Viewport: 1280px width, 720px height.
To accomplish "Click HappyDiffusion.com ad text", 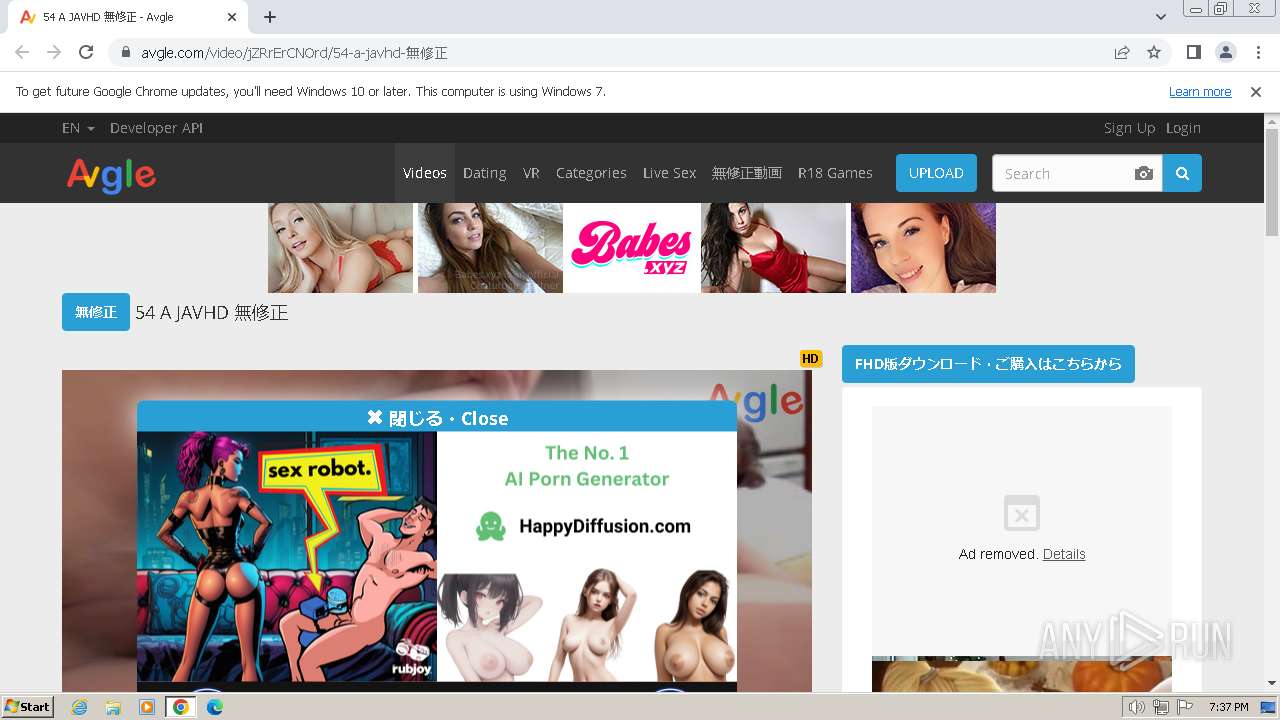I will (x=604, y=526).
